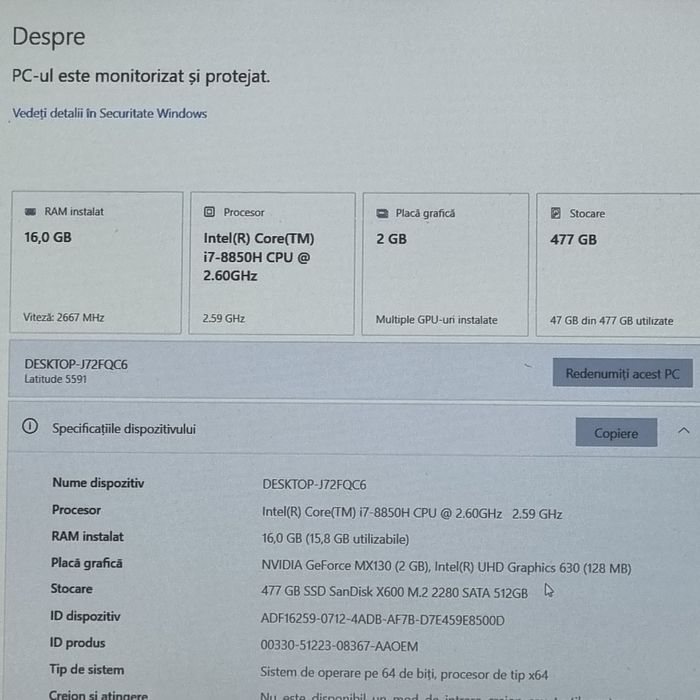Image resolution: width=700 pixels, height=700 pixels.
Task: Click 'NVIDIA GeForce MX130 (2 GB)' value
Action: click(x=346, y=566)
